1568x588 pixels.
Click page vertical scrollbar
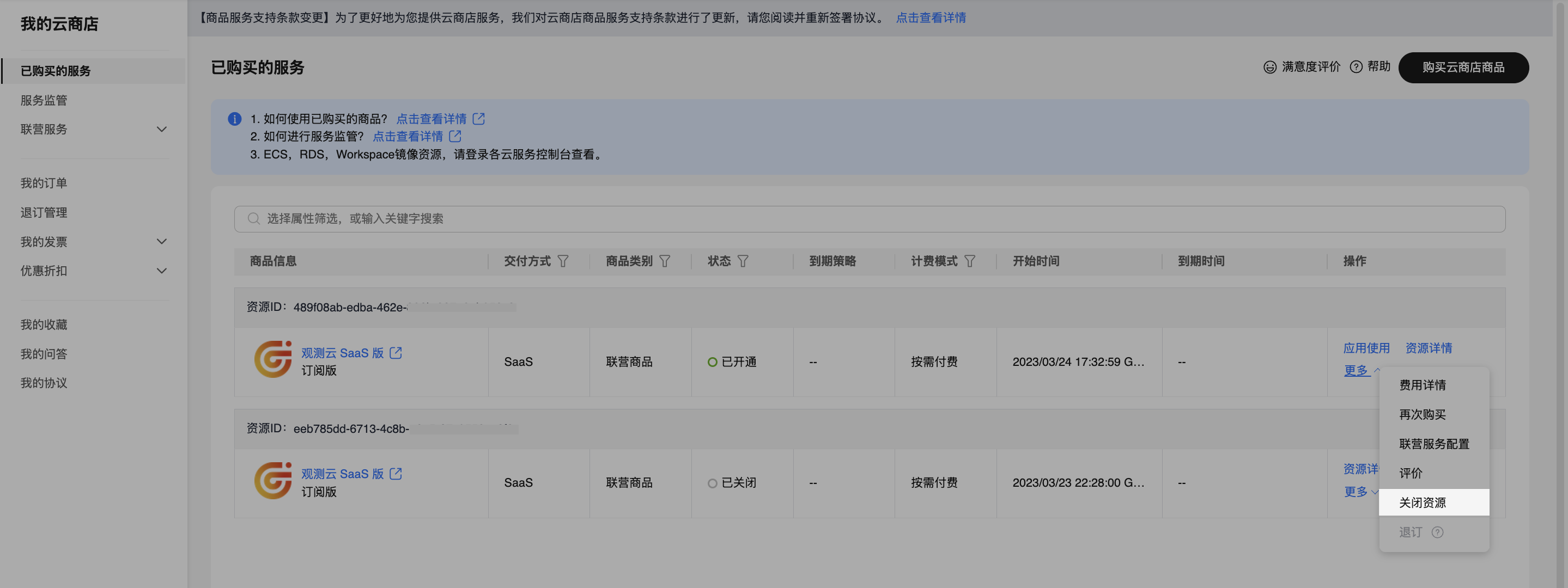coord(1561,293)
